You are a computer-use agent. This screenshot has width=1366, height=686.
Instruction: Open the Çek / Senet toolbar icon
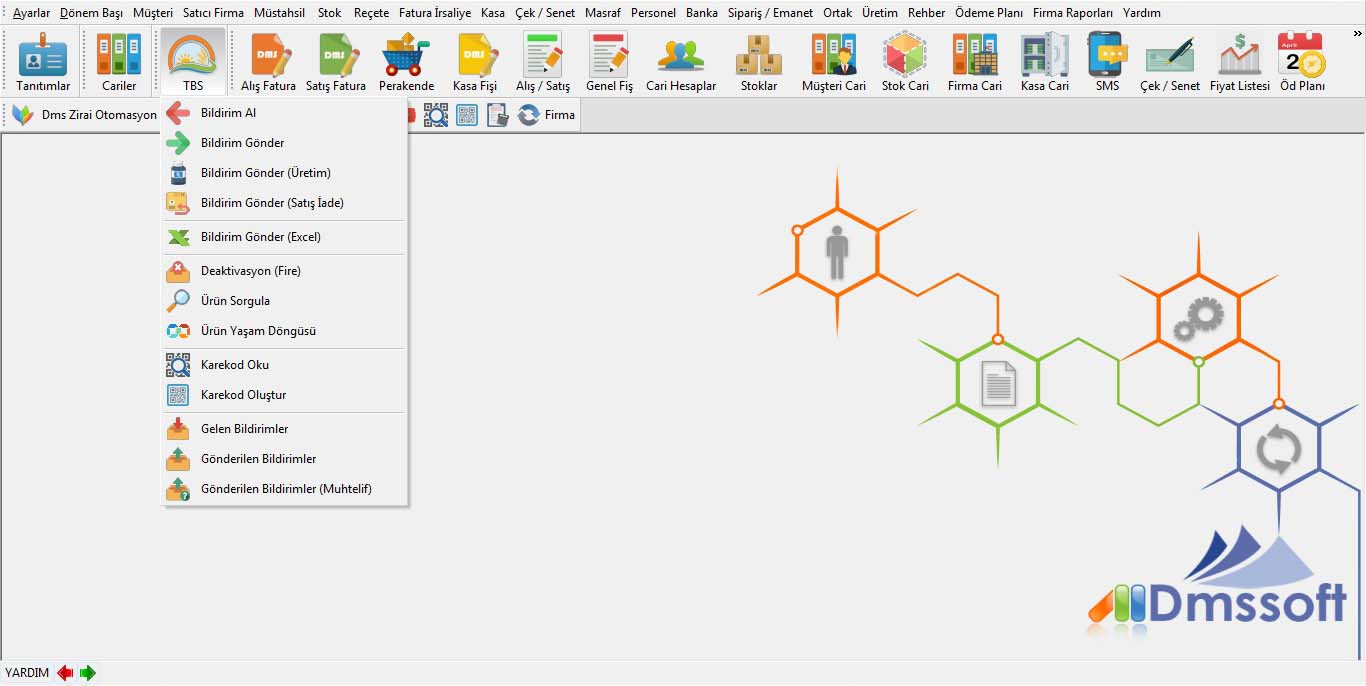pyautogui.click(x=1170, y=62)
